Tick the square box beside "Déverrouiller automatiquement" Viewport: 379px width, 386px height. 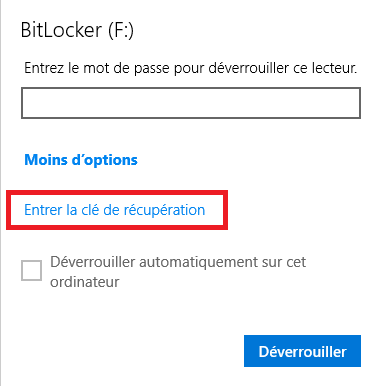coord(32,270)
